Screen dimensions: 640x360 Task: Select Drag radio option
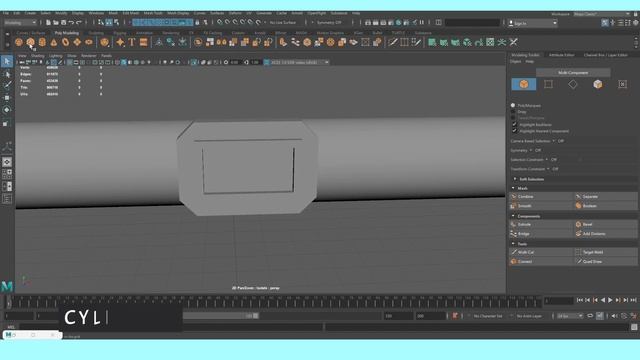pyautogui.click(x=513, y=111)
